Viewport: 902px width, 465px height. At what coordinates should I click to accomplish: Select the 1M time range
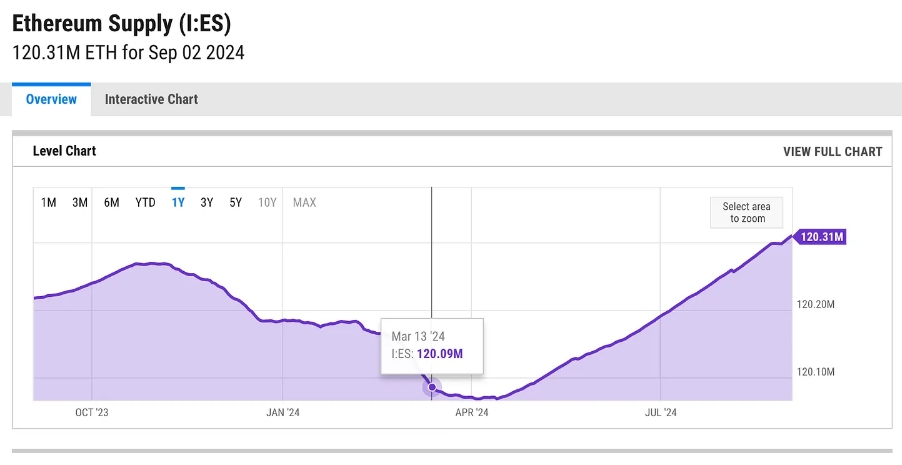(x=49, y=203)
